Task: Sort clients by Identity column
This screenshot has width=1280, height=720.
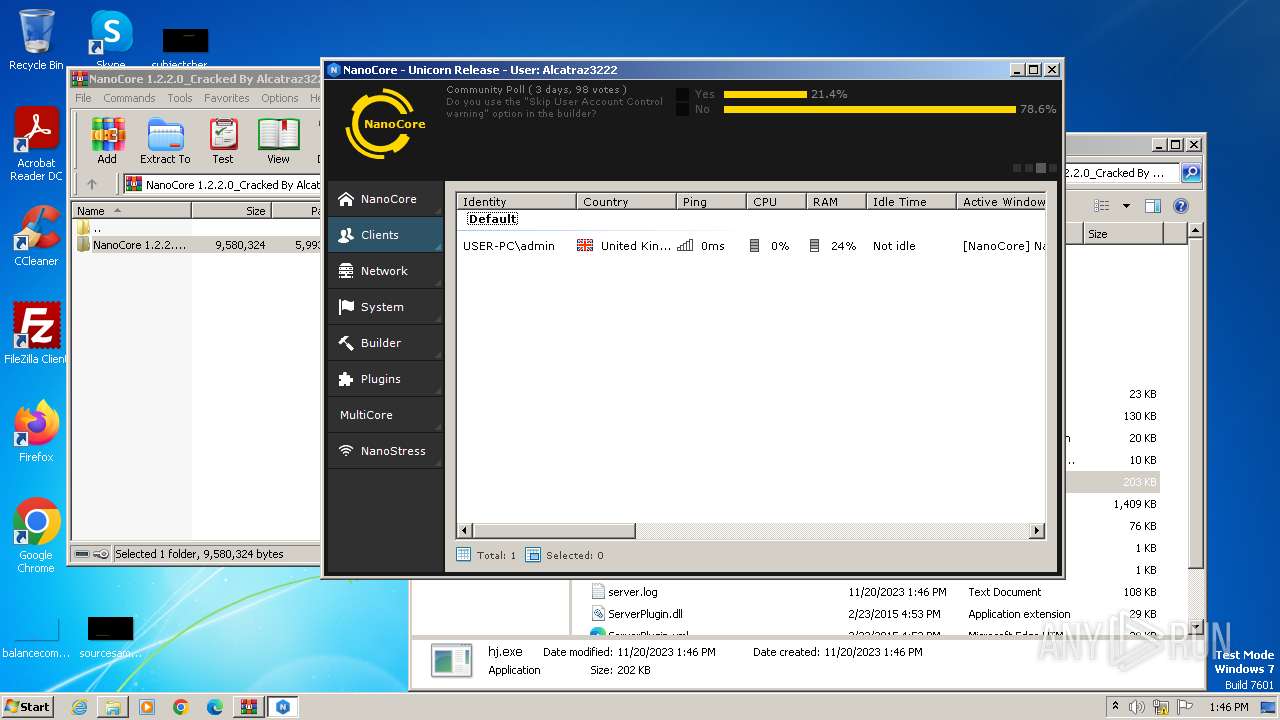Action: 516,202
